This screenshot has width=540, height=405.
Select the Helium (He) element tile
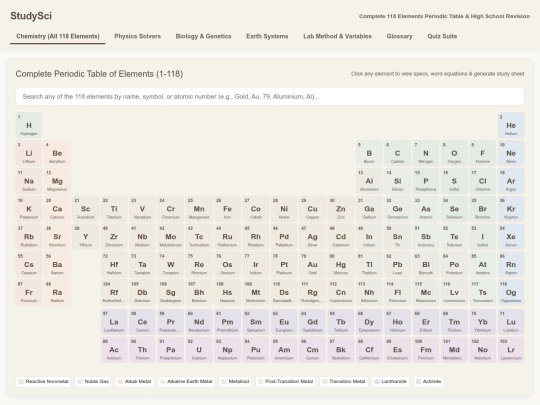pyautogui.click(x=511, y=125)
